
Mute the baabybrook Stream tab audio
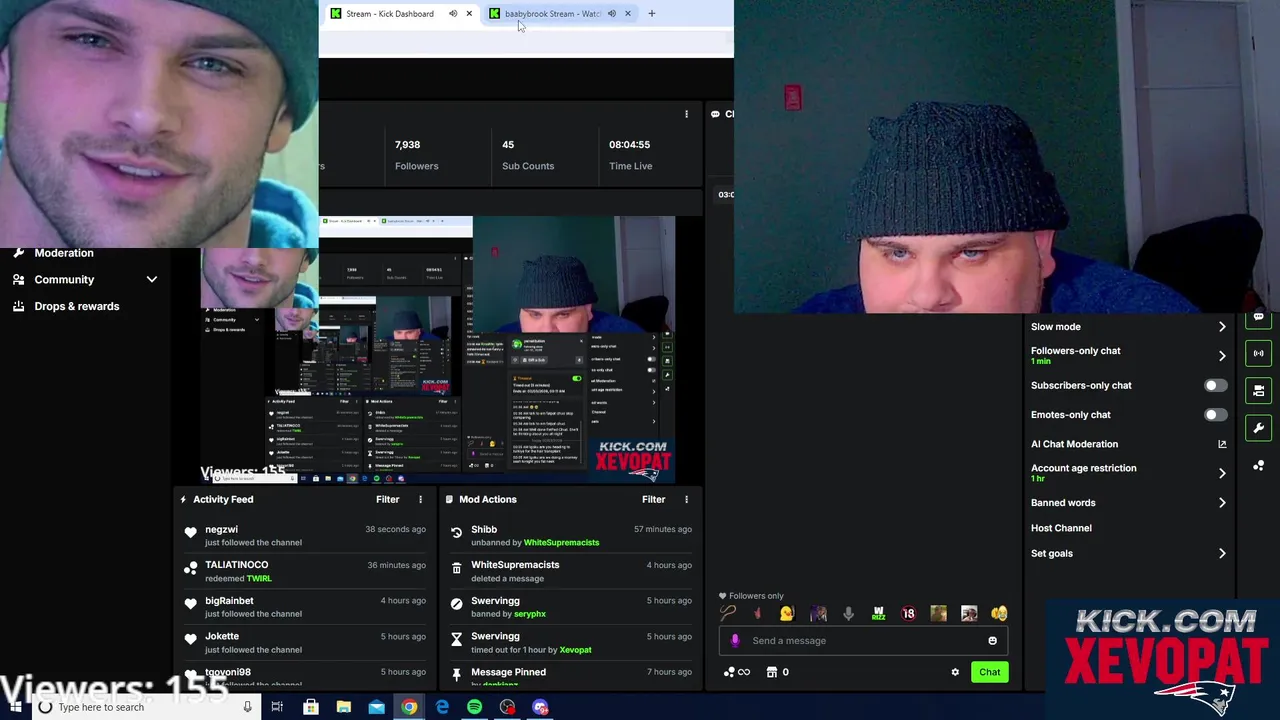[x=611, y=14]
